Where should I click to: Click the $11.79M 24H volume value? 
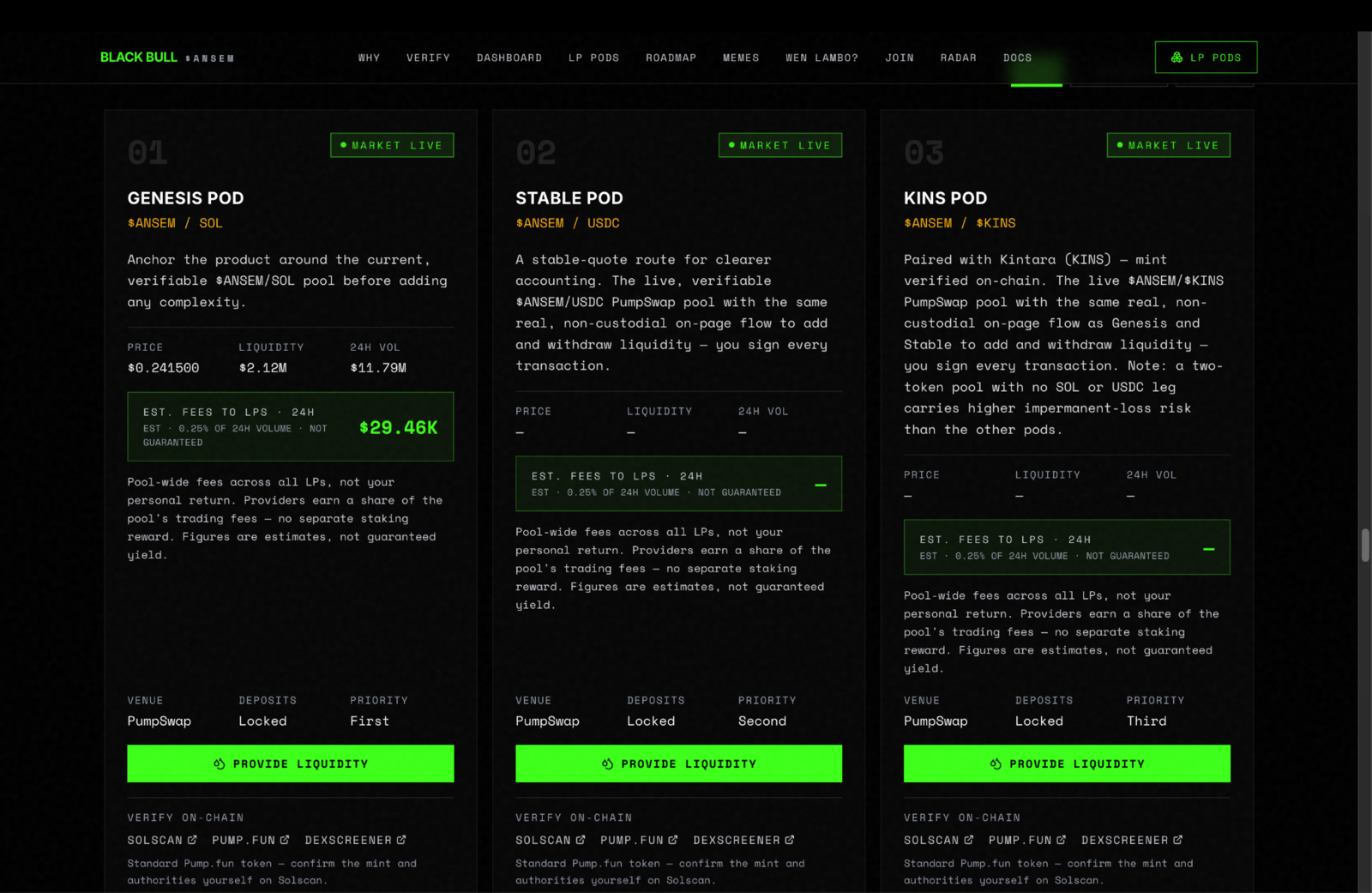pos(378,368)
